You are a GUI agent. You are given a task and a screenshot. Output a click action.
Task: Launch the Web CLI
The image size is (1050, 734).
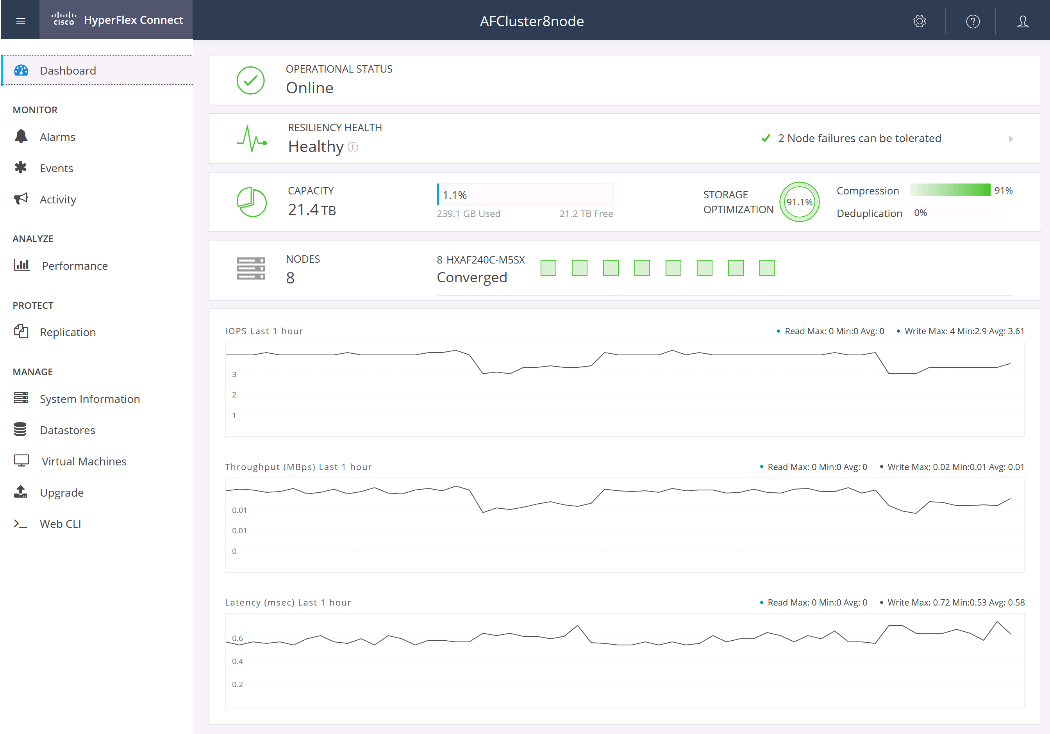pyautogui.click(x=60, y=524)
